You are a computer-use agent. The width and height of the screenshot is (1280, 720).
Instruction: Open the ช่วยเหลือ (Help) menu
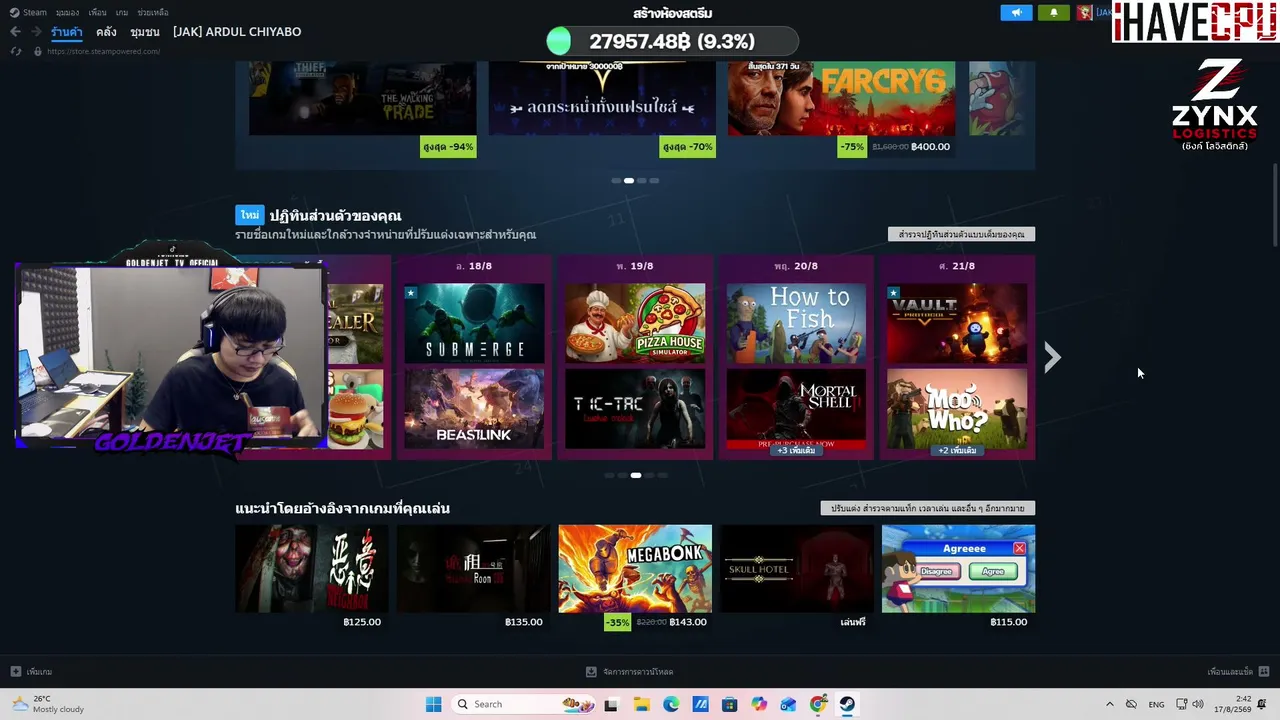tap(153, 12)
